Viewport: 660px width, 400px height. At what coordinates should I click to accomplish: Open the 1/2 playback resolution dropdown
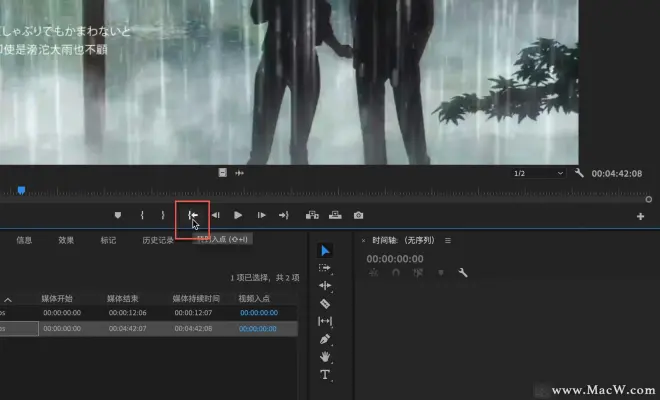tap(538, 173)
